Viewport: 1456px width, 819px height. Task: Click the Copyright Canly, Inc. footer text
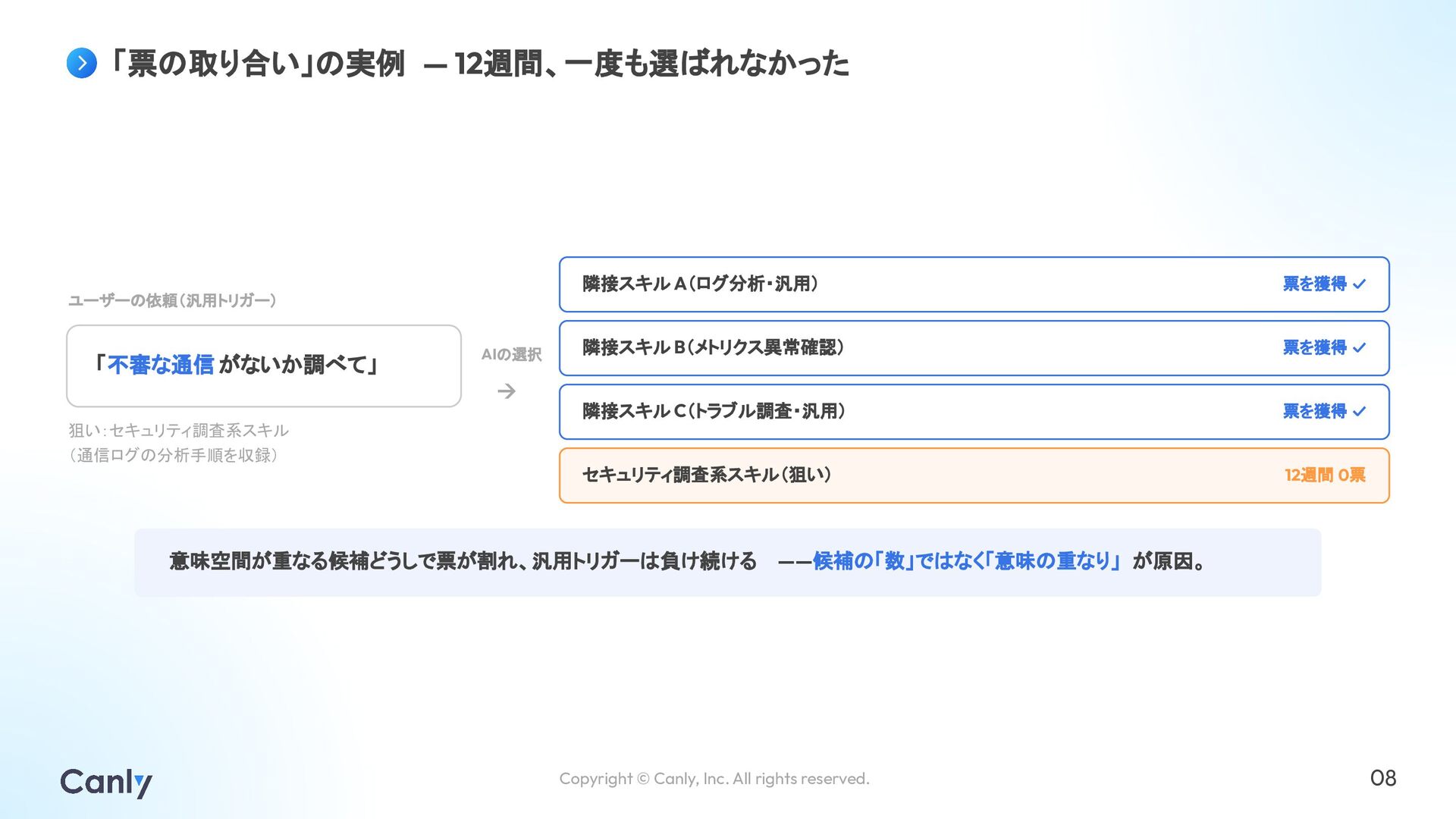[x=714, y=779]
